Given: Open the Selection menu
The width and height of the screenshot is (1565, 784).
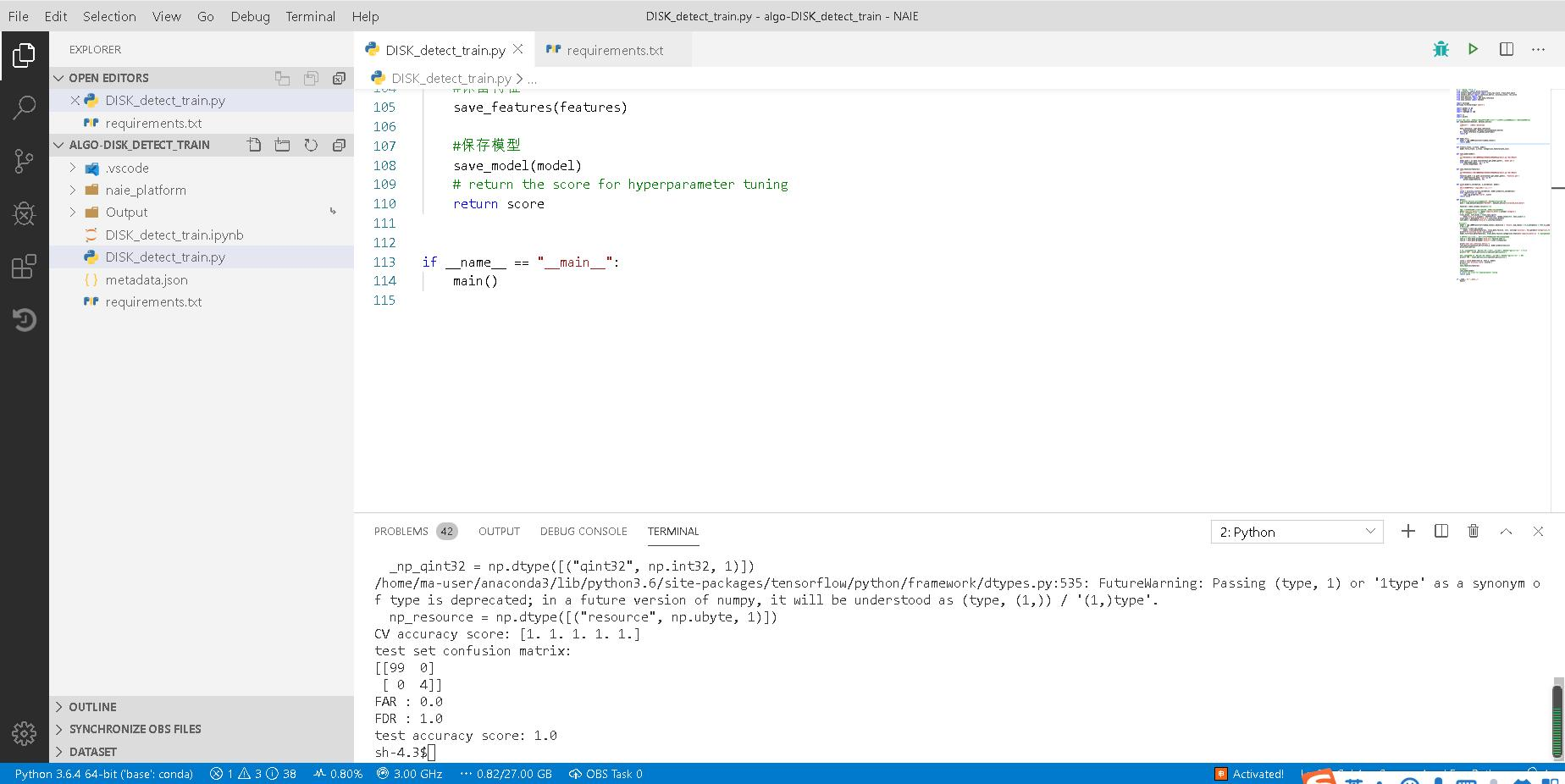Looking at the screenshot, I should pyautogui.click(x=109, y=16).
